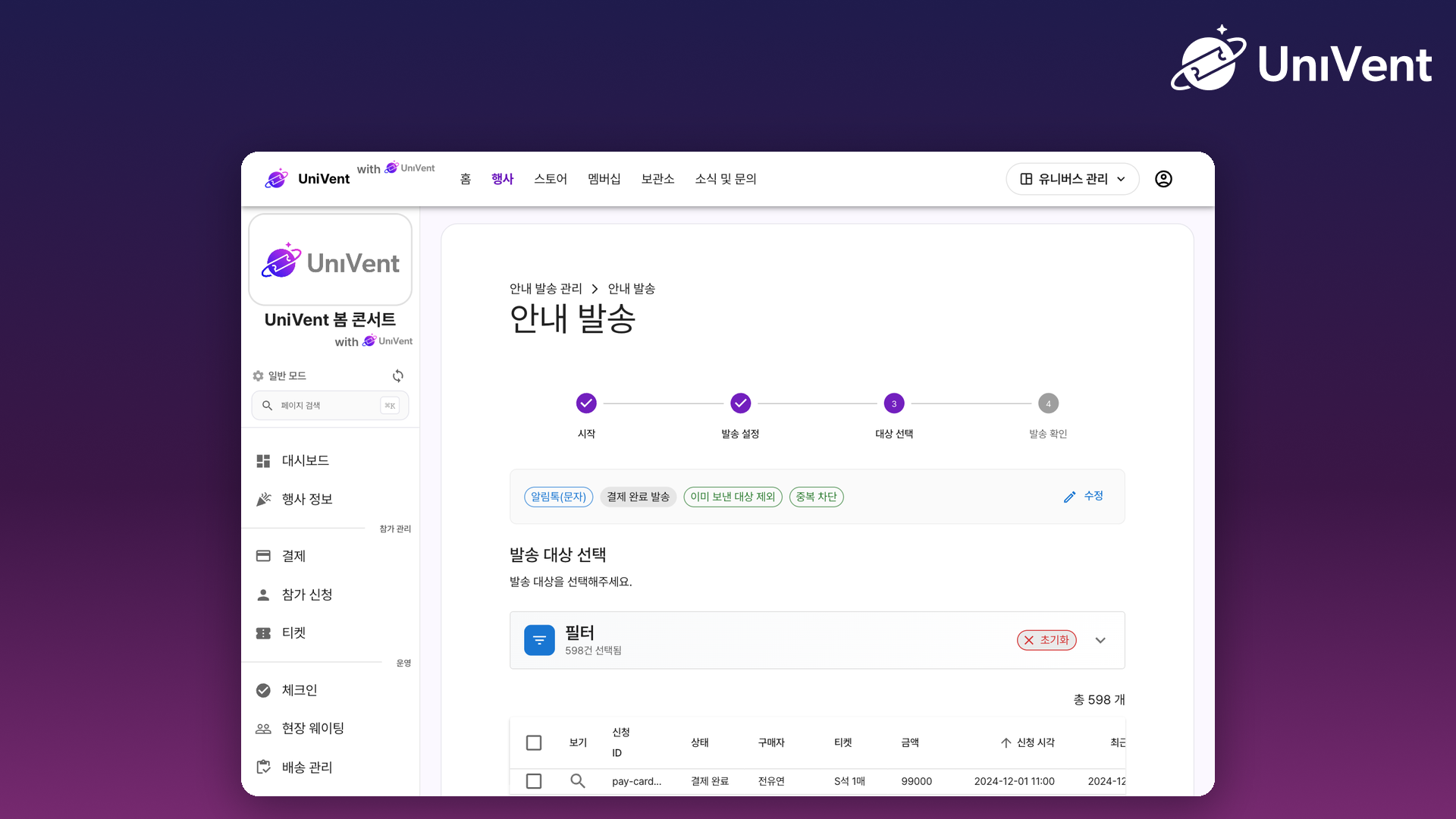
Task: Check the pay-card row checkbox
Action: click(534, 781)
